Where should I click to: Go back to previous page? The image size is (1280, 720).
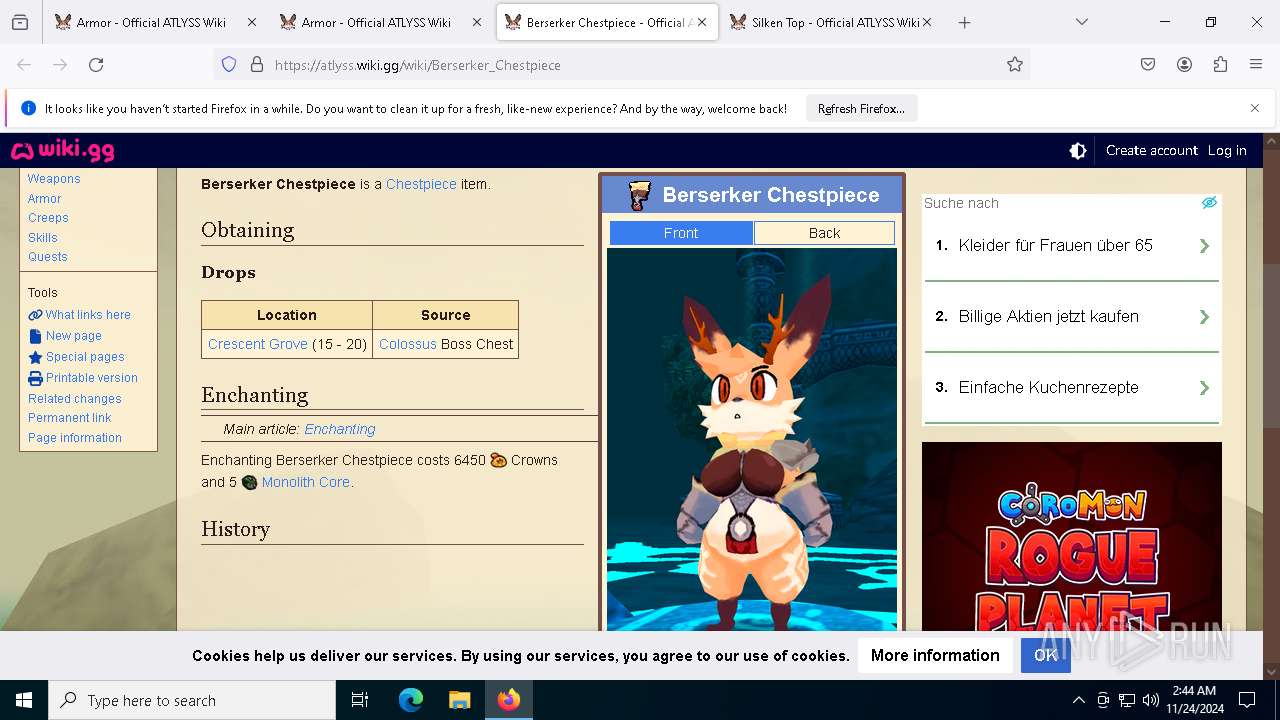click(24, 64)
